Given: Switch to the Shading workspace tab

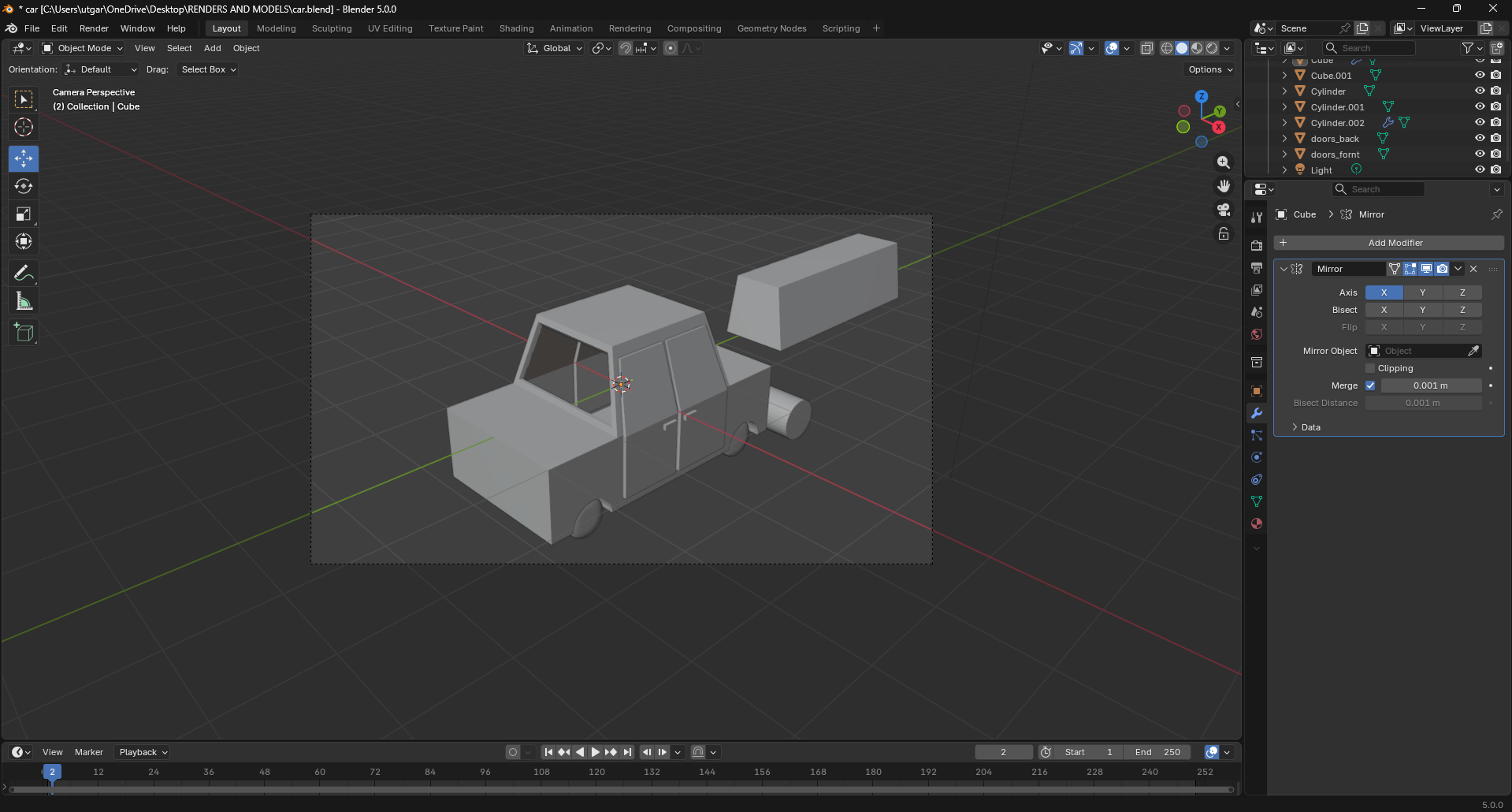Looking at the screenshot, I should tap(516, 28).
